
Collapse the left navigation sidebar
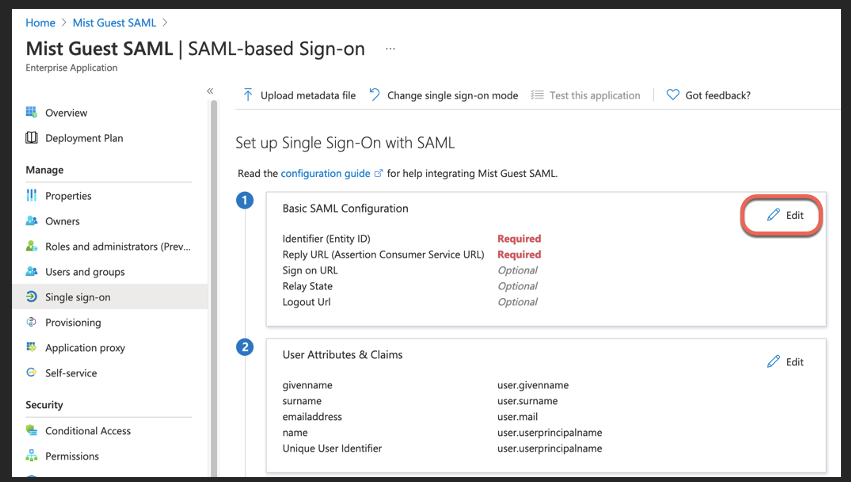tap(210, 91)
